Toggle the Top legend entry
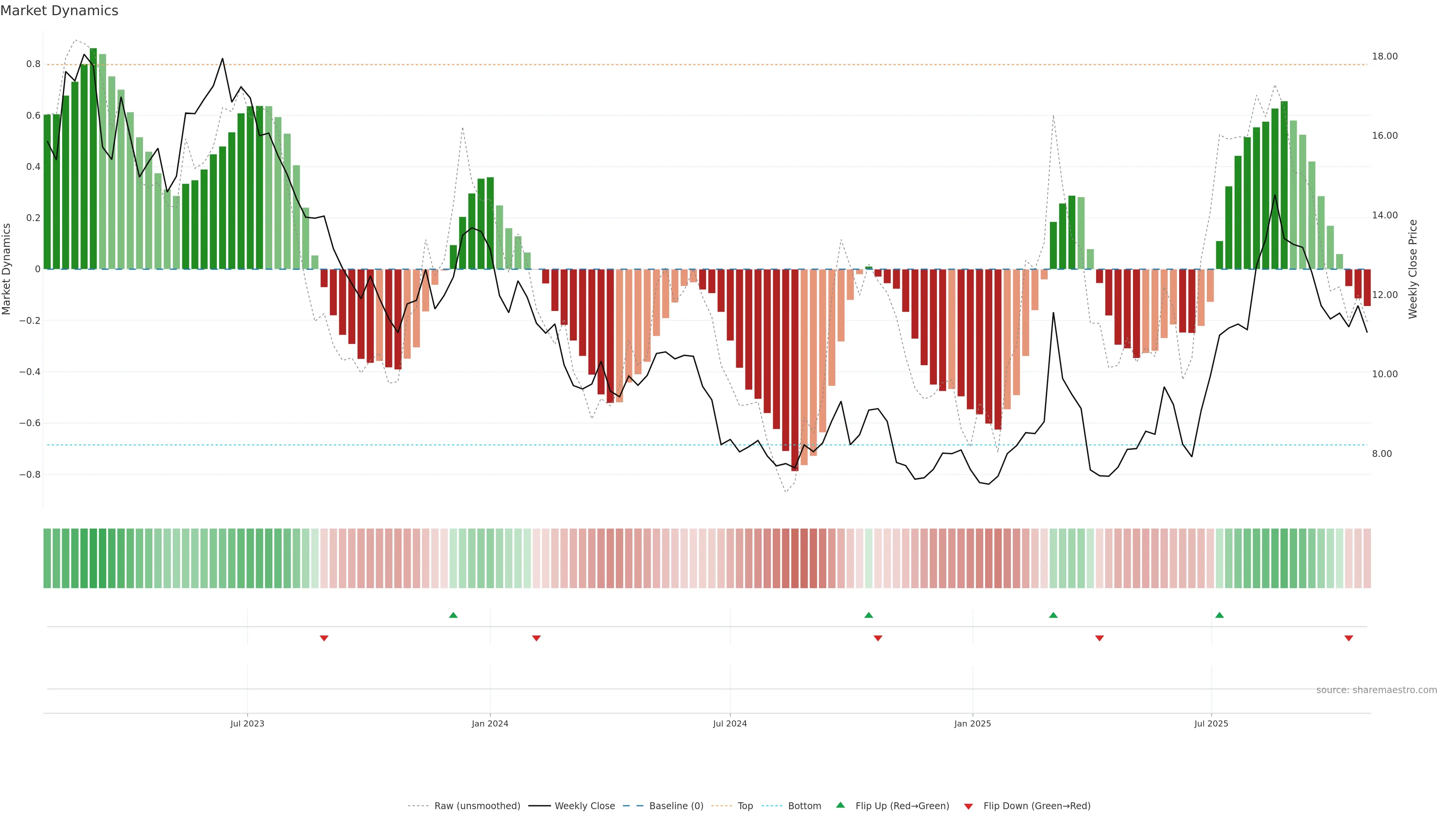1456x819 pixels. click(745, 806)
